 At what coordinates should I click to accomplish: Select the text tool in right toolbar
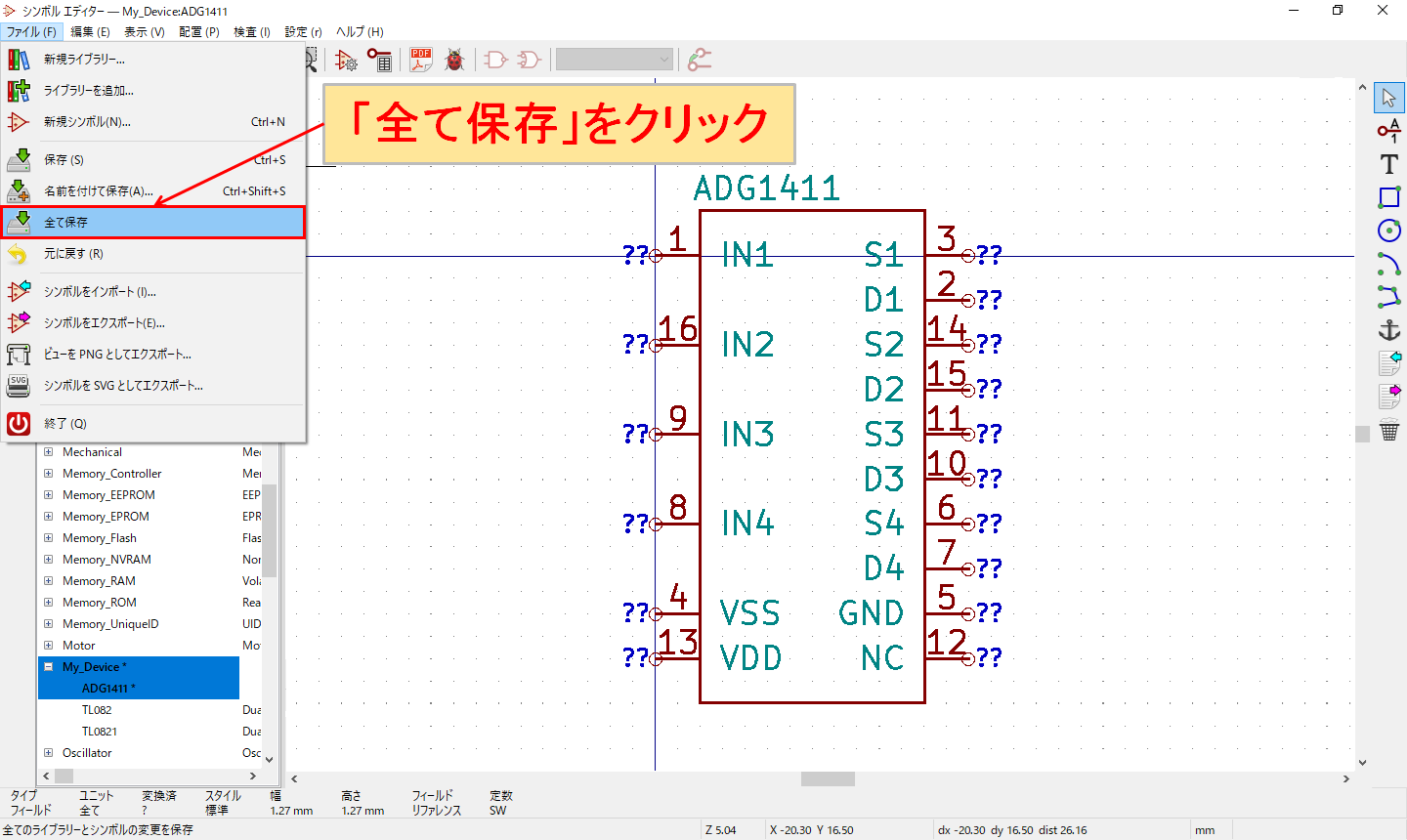click(1388, 164)
